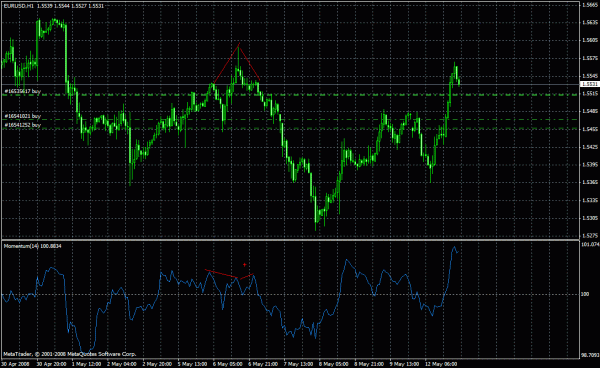The width and height of the screenshot is (600, 368).
Task: Click the 1.5455 price scale label
Action: pyautogui.click(x=590, y=129)
